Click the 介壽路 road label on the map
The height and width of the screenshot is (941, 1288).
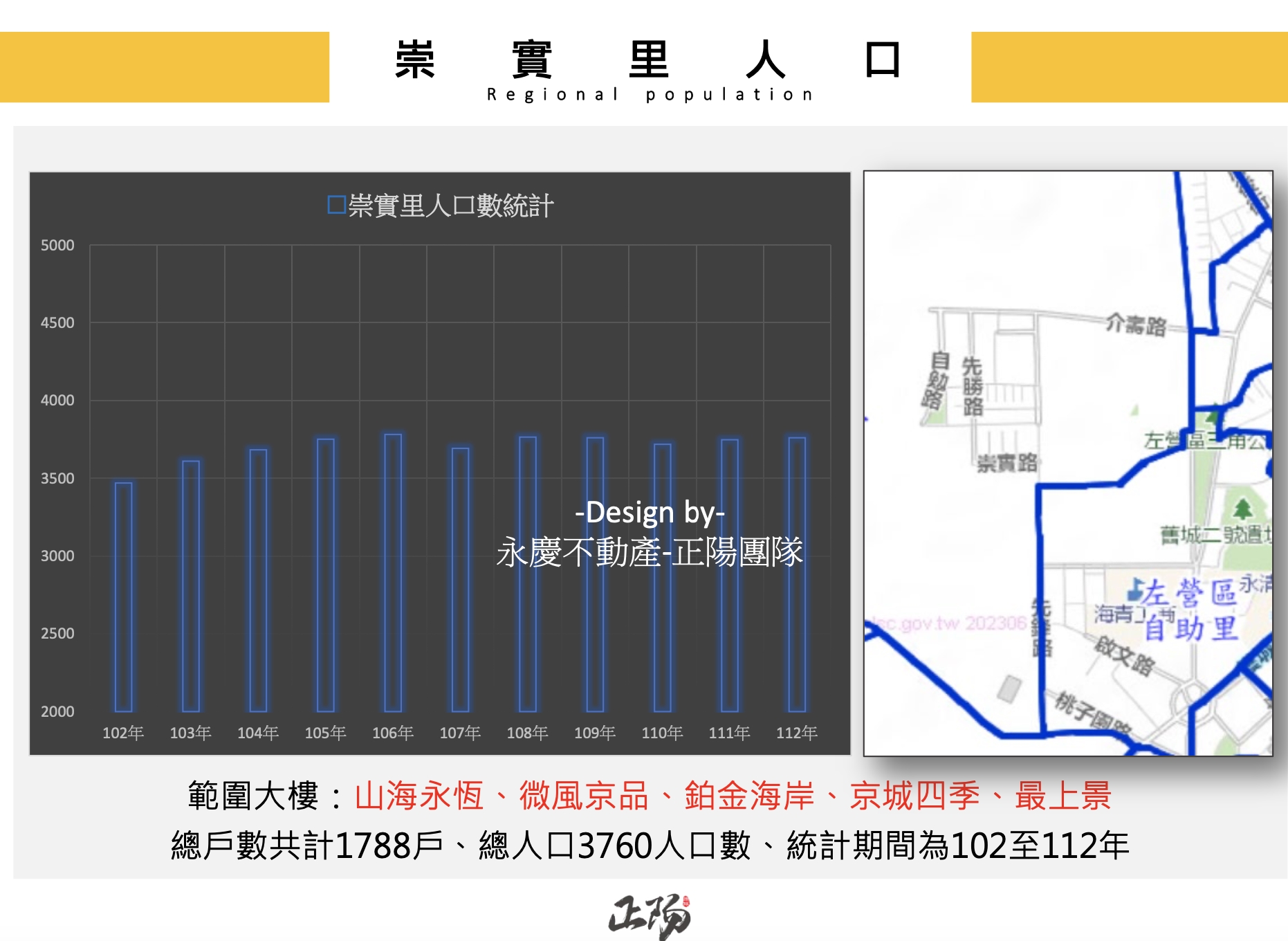point(1136,324)
